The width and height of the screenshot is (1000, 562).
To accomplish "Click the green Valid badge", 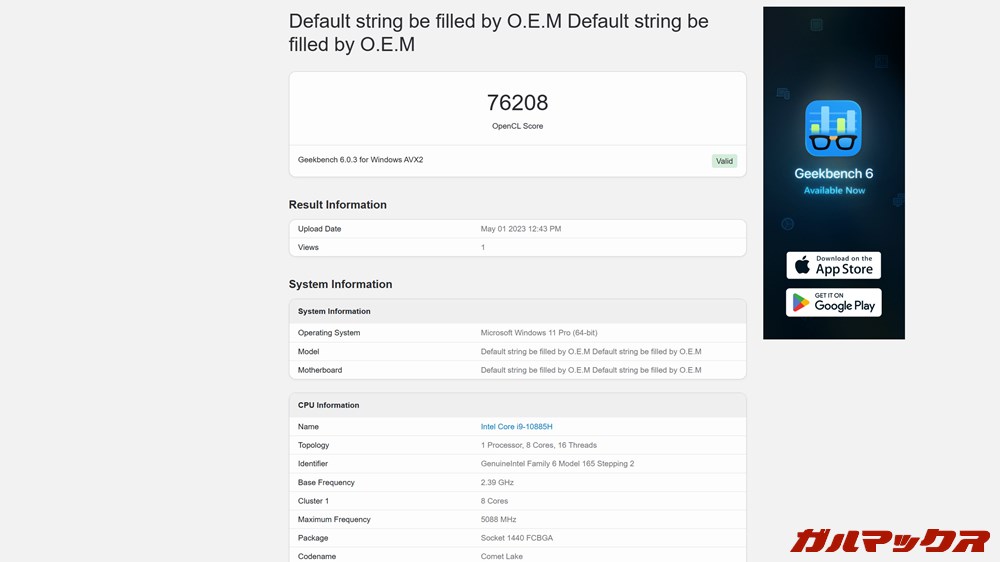I will (x=724, y=161).
